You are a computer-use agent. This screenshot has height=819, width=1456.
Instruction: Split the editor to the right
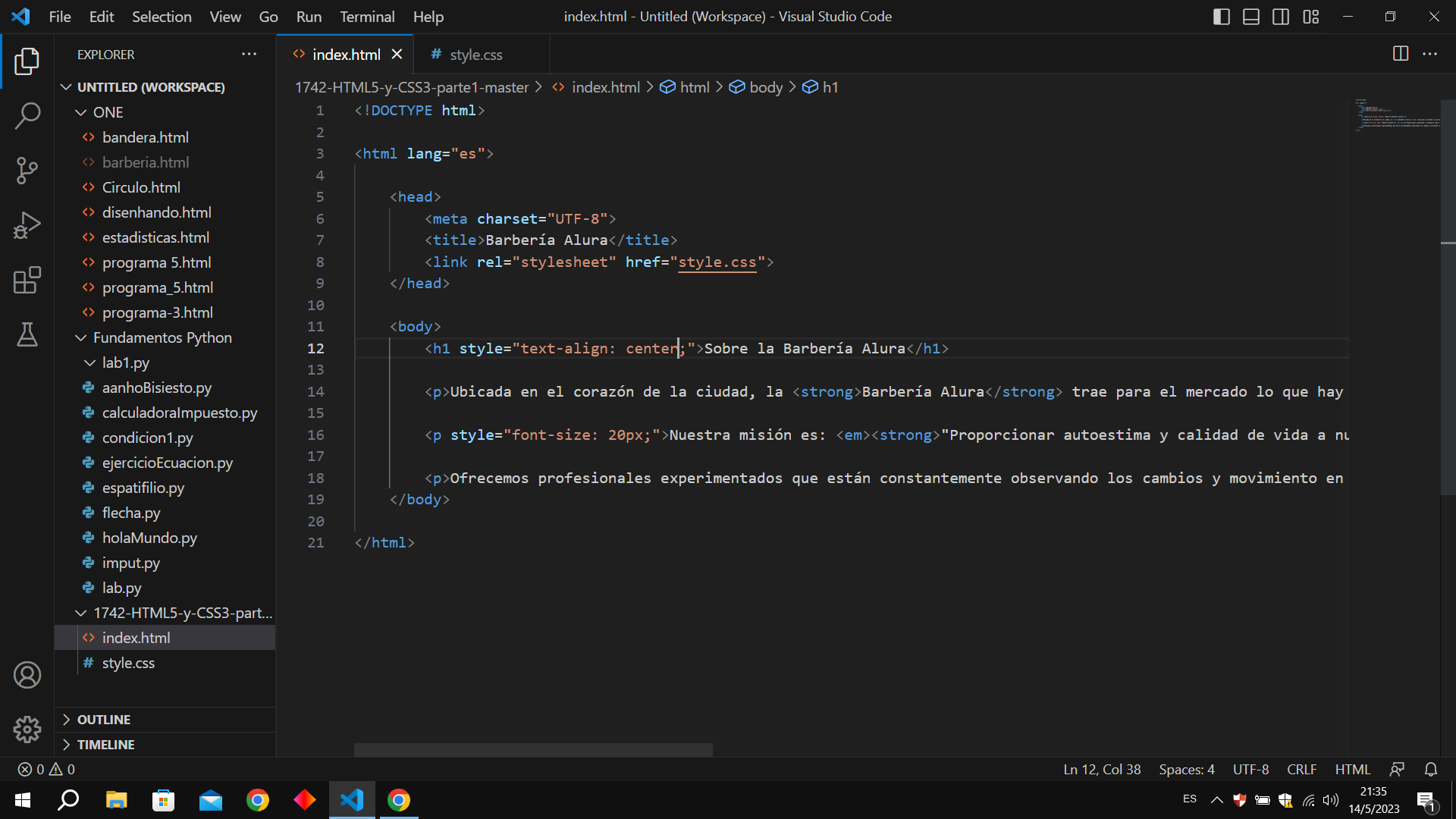point(1401,54)
